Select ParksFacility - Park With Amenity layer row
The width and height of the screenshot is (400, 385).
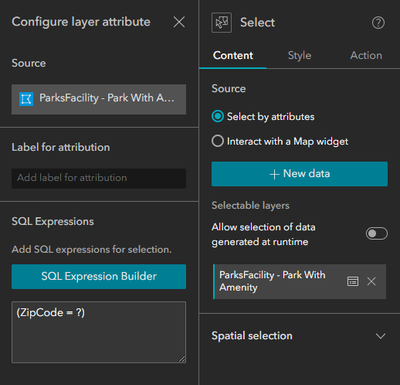click(x=299, y=281)
